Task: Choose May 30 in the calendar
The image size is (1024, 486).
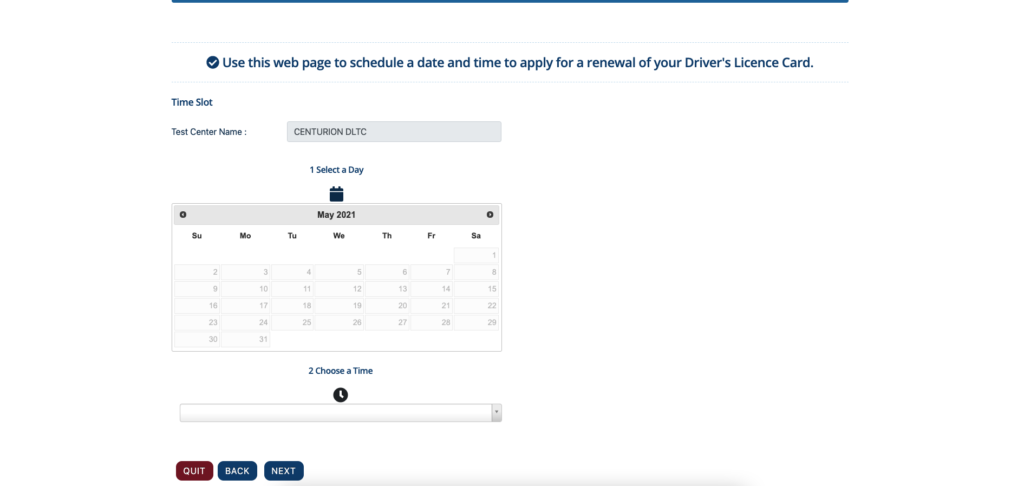Action: click(x=197, y=340)
